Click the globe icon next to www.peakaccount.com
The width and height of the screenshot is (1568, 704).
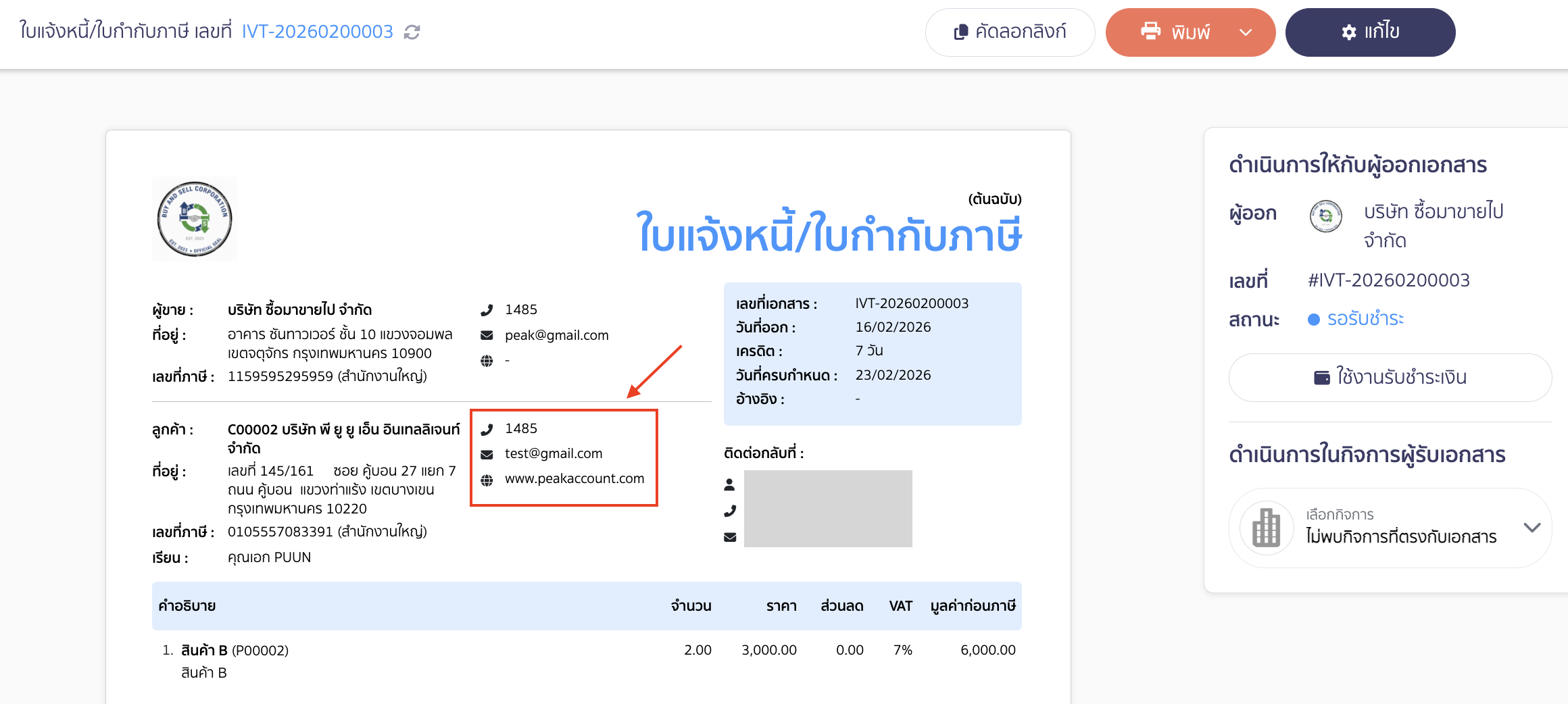pyautogui.click(x=486, y=479)
